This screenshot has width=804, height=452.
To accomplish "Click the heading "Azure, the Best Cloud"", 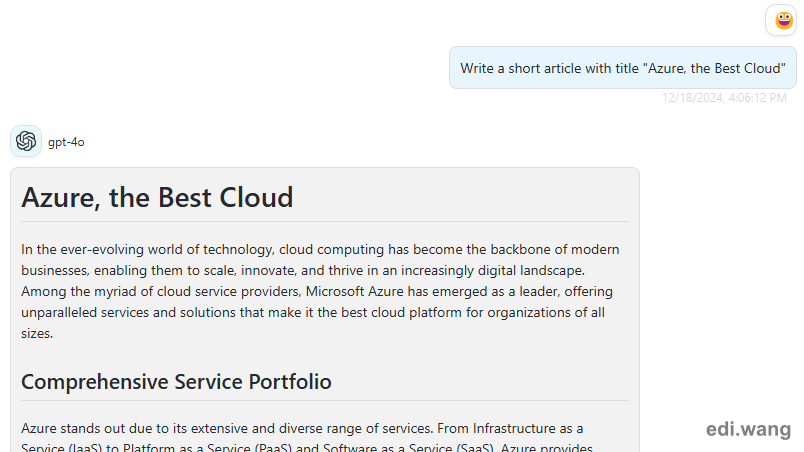I will coord(157,197).
